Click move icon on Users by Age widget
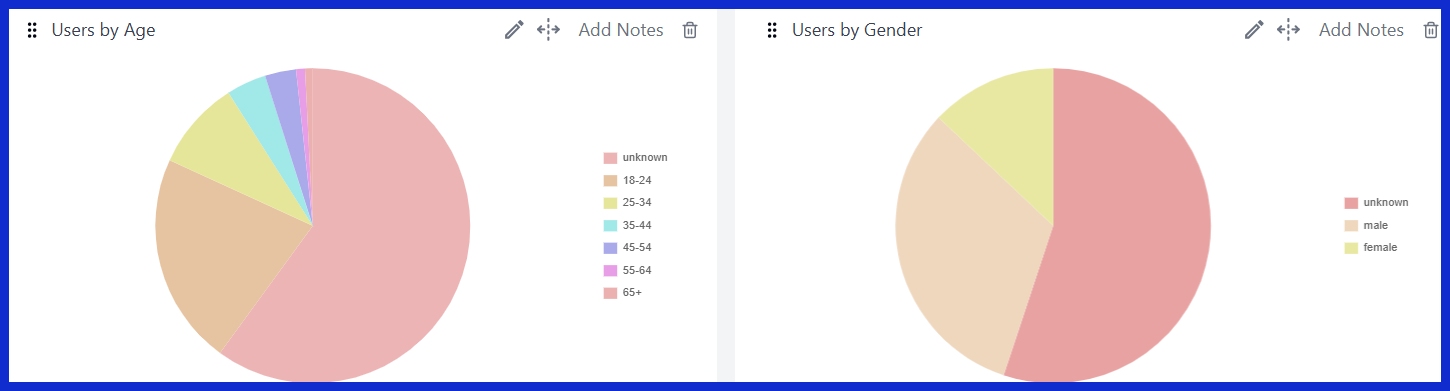 point(548,30)
